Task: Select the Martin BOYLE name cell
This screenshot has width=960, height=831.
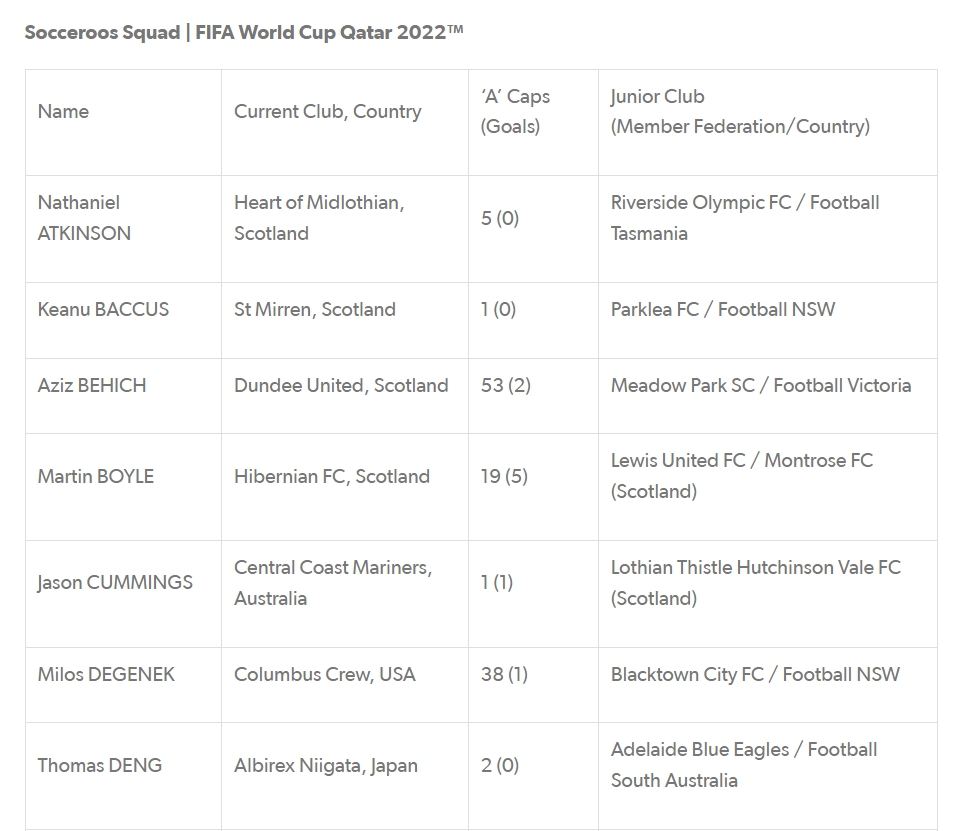Action: [95, 477]
